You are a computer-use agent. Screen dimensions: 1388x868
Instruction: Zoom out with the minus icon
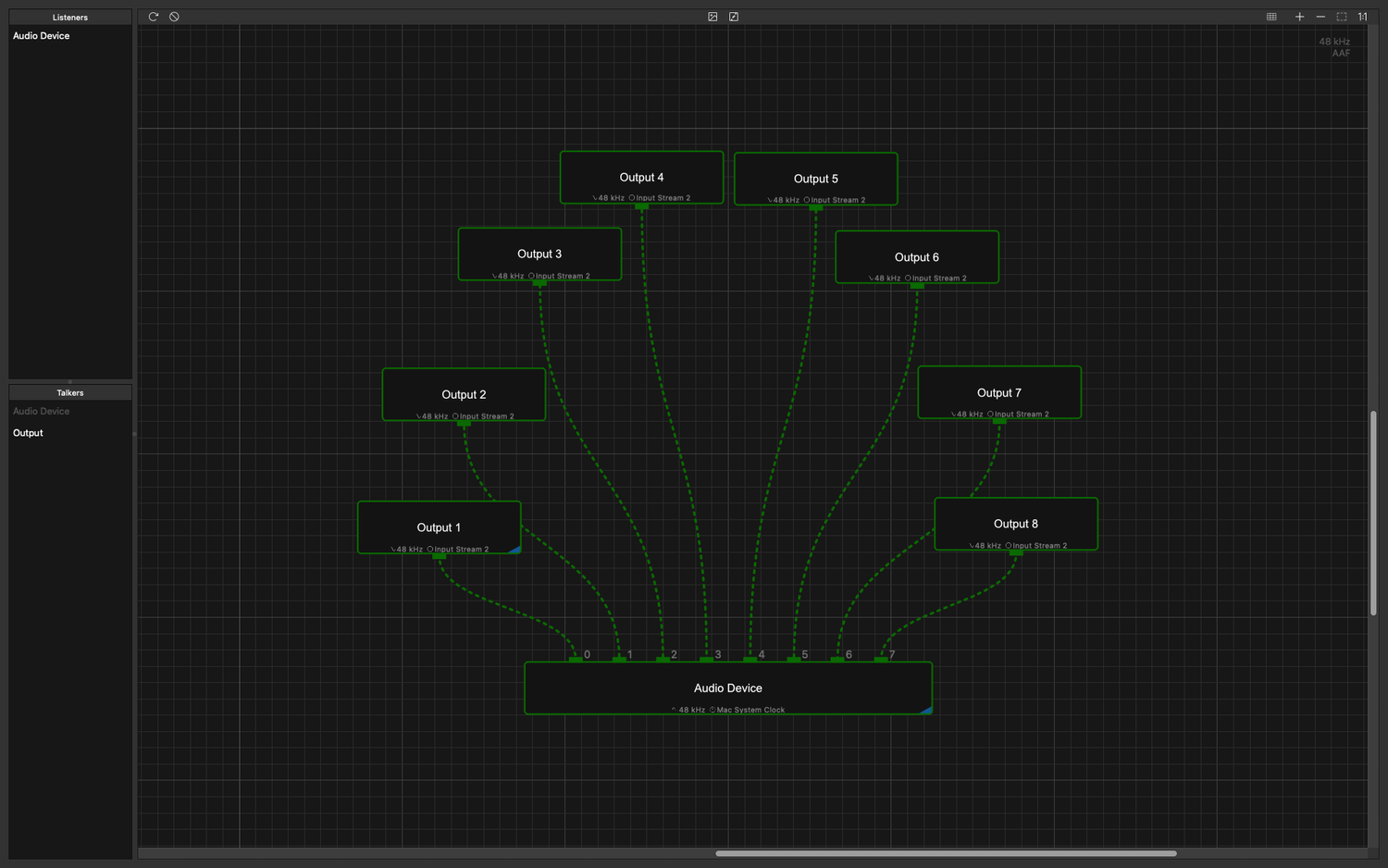click(1320, 17)
